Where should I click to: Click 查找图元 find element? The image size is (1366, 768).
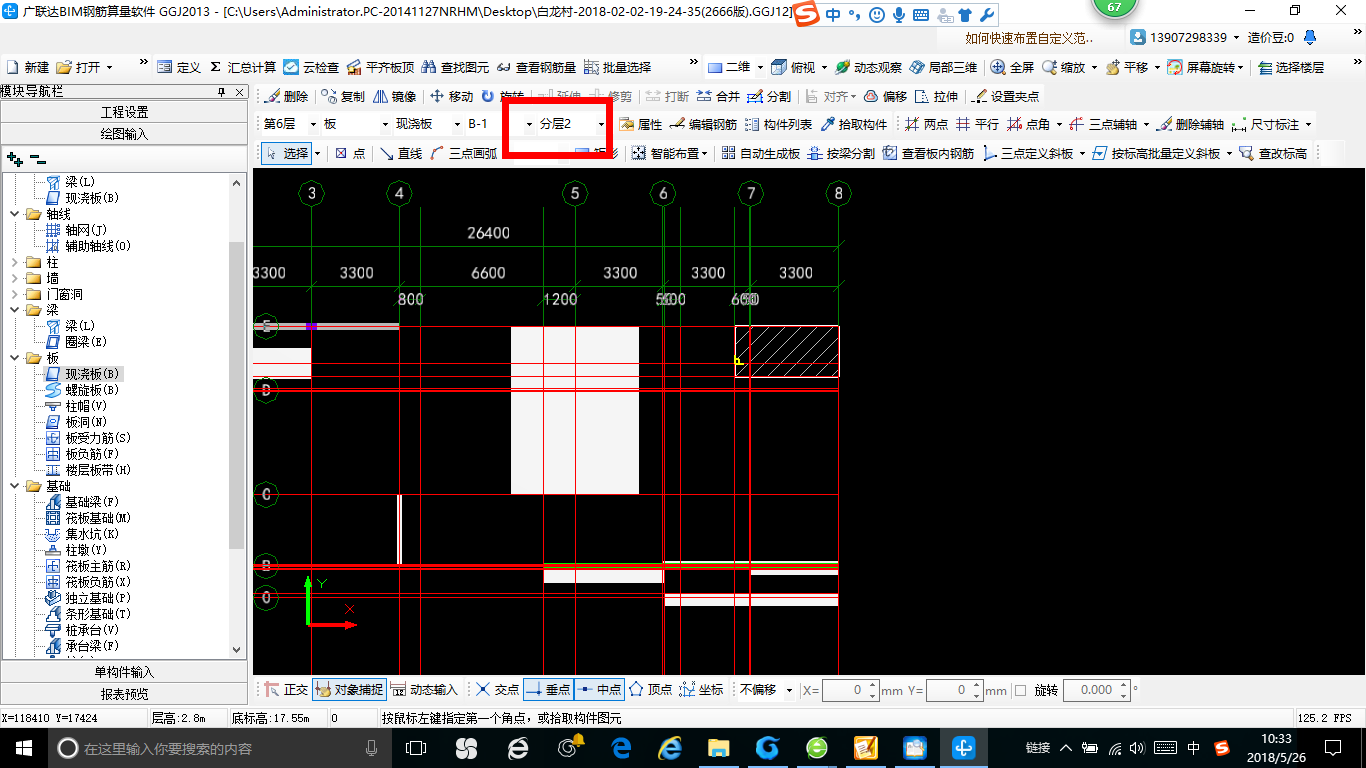(x=455, y=67)
